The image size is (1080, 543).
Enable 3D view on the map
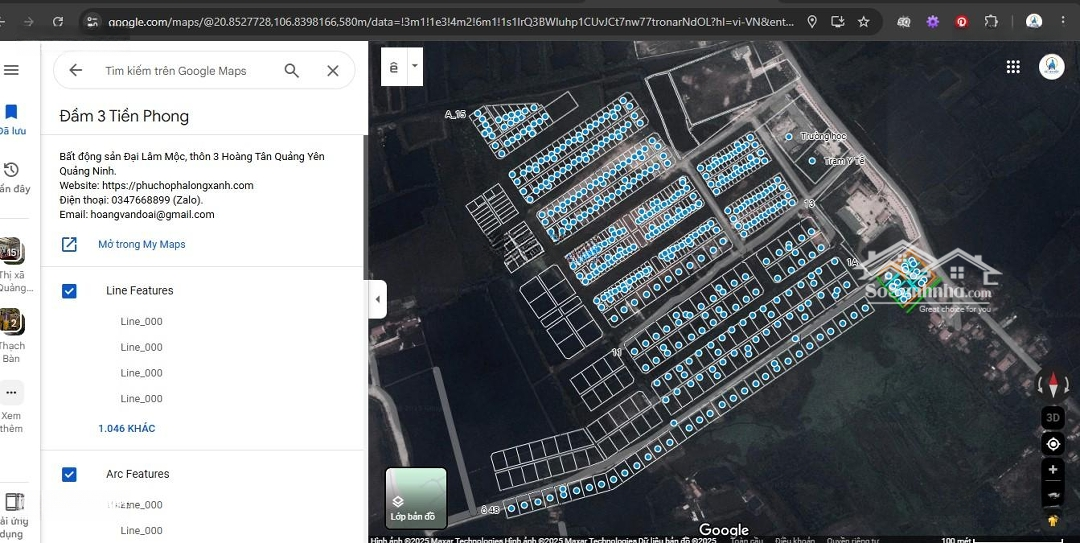(1052, 417)
